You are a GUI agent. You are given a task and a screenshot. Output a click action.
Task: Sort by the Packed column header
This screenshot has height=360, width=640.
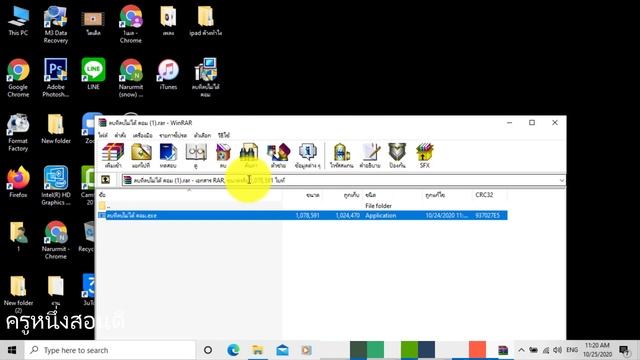[342, 195]
